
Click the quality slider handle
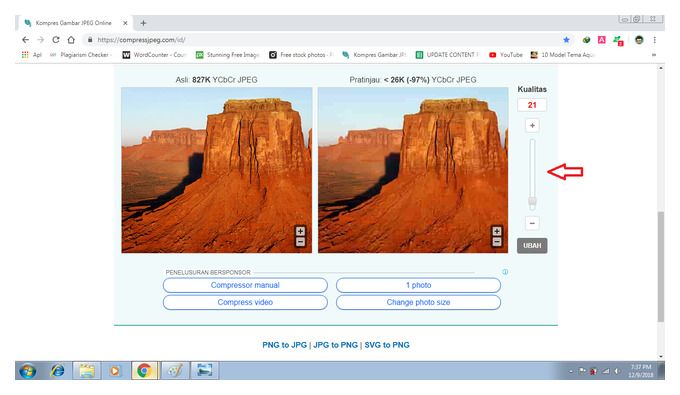(x=532, y=202)
